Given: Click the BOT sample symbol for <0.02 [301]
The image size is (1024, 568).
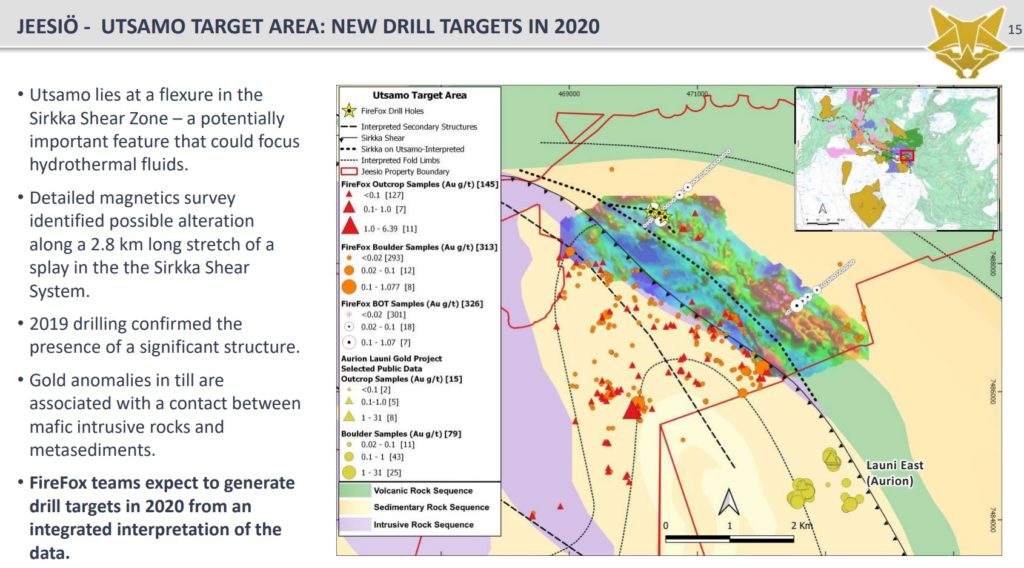Looking at the screenshot, I should tap(349, 314).
